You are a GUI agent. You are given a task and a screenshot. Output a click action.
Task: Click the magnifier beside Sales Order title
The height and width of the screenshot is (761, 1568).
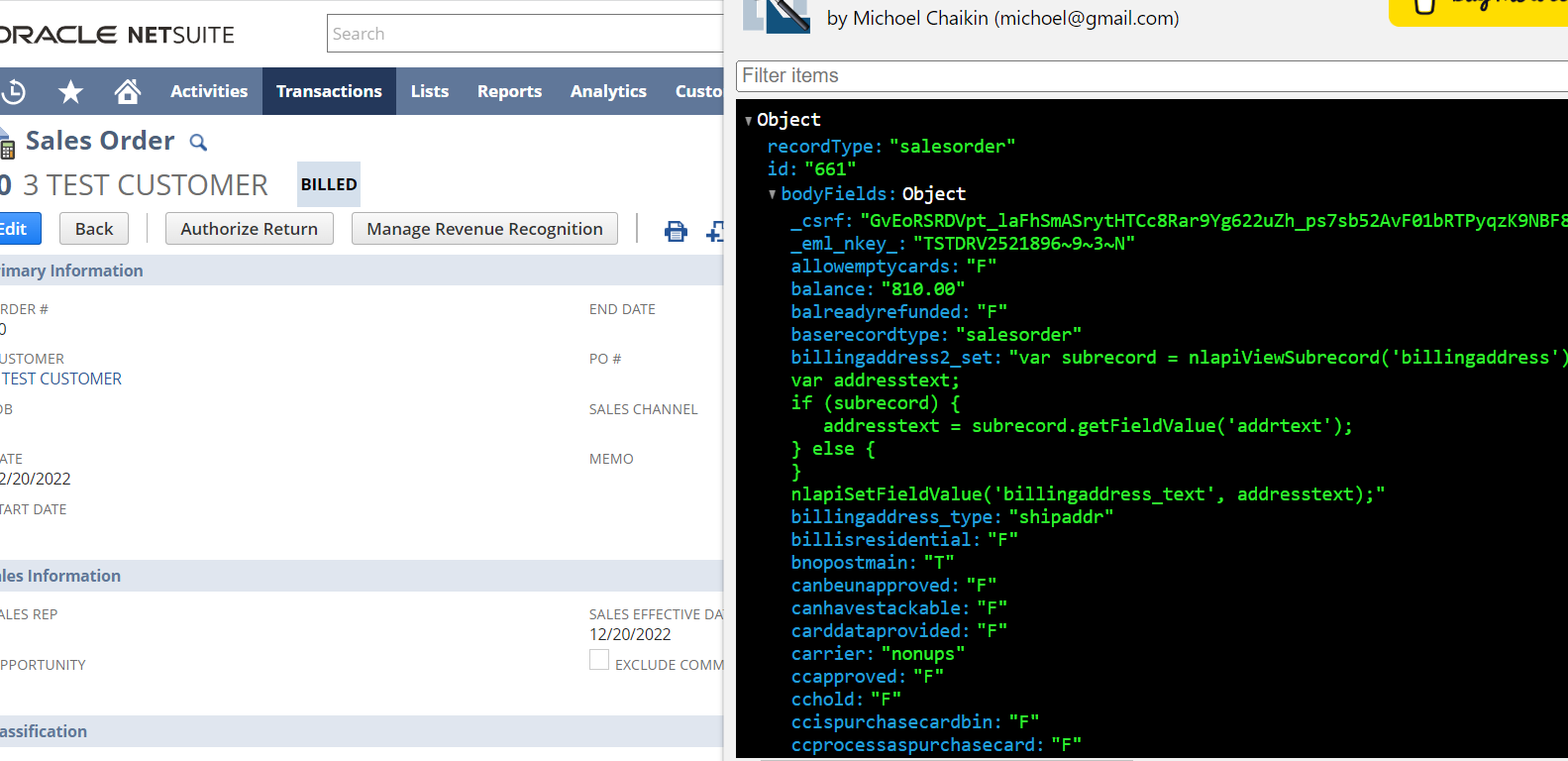click(198, 143)
